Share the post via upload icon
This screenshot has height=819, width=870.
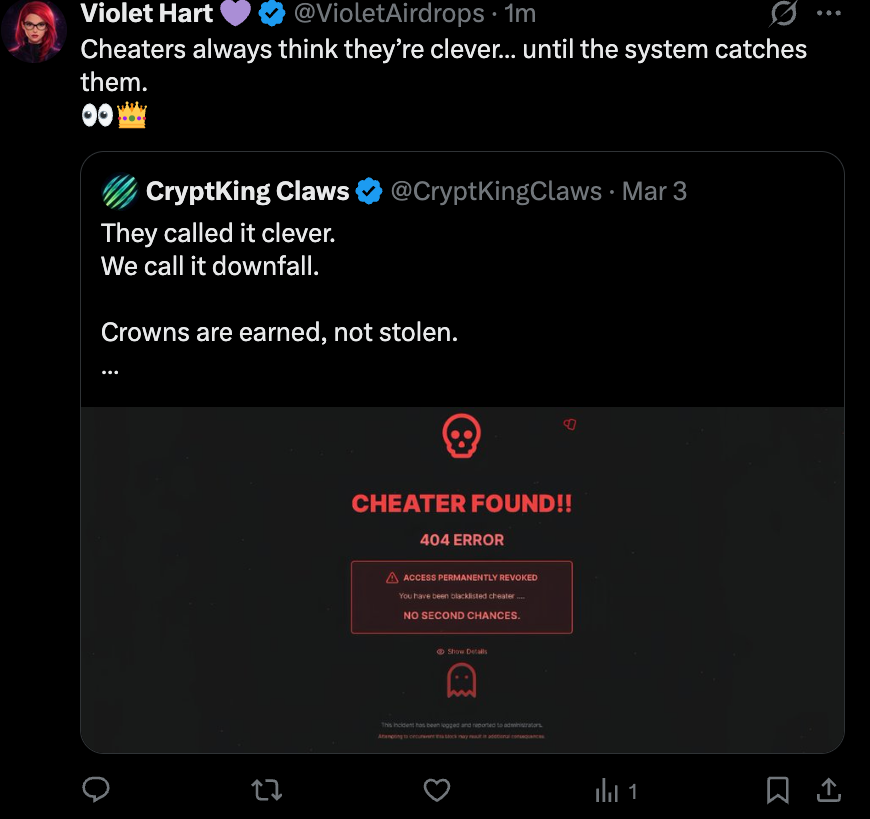pyautogui.click(x=829, y=790)
